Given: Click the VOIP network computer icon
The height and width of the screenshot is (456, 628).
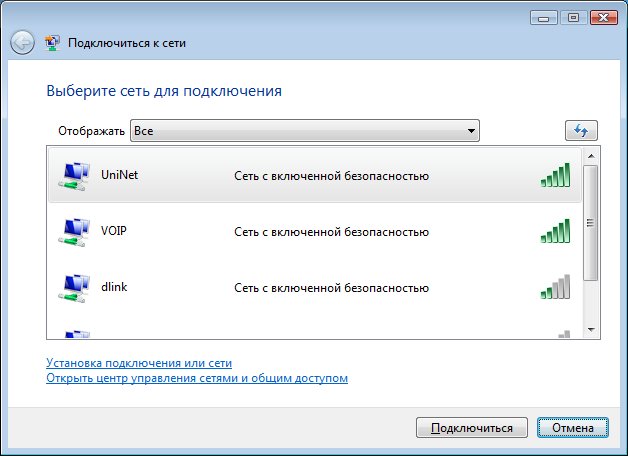Looking at the screenshot, I should coord(73,233).
